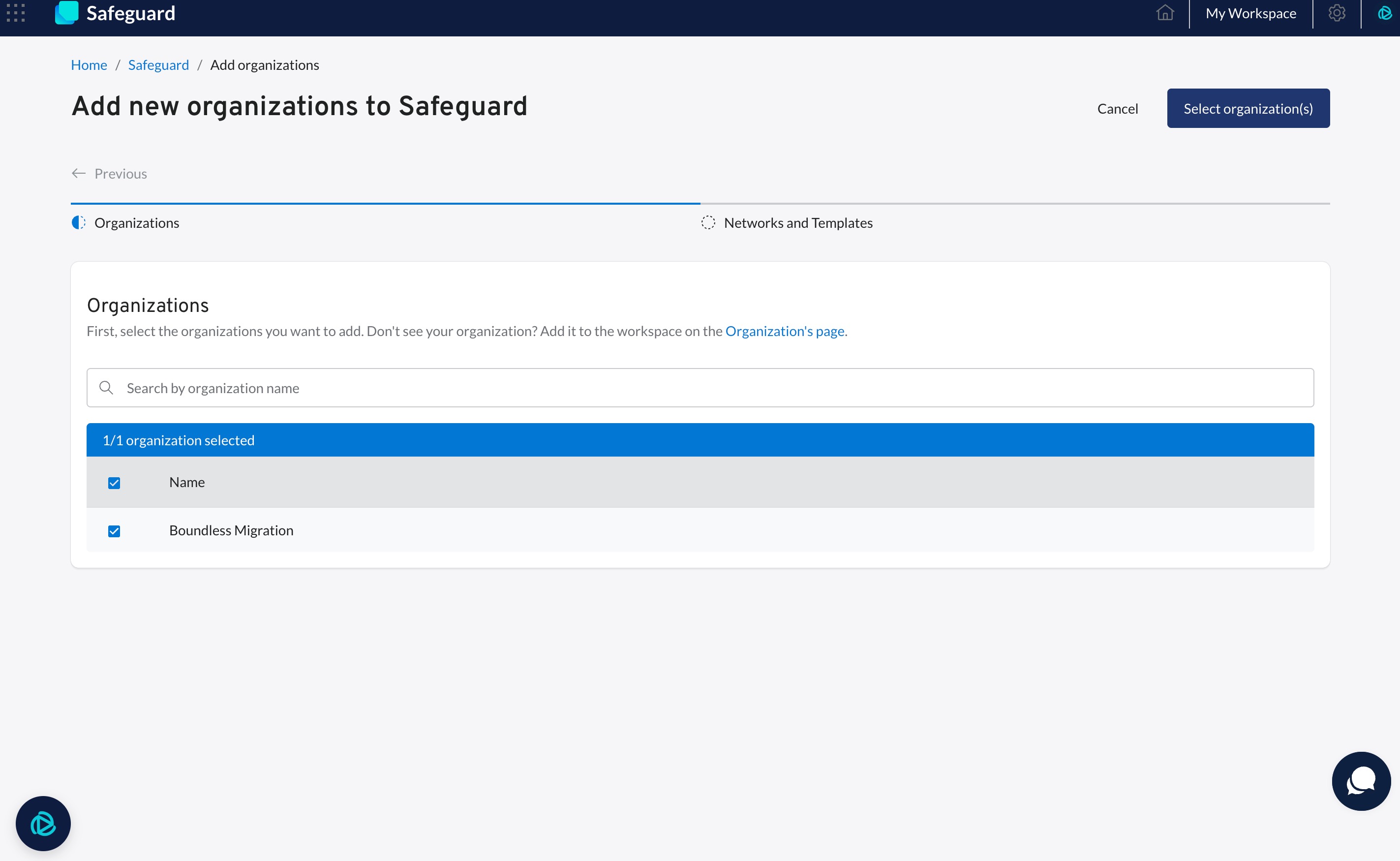Viewport: 1400px width, 861px height.
Task: Click the Safeguard logo icon
Action: [66, 12]
